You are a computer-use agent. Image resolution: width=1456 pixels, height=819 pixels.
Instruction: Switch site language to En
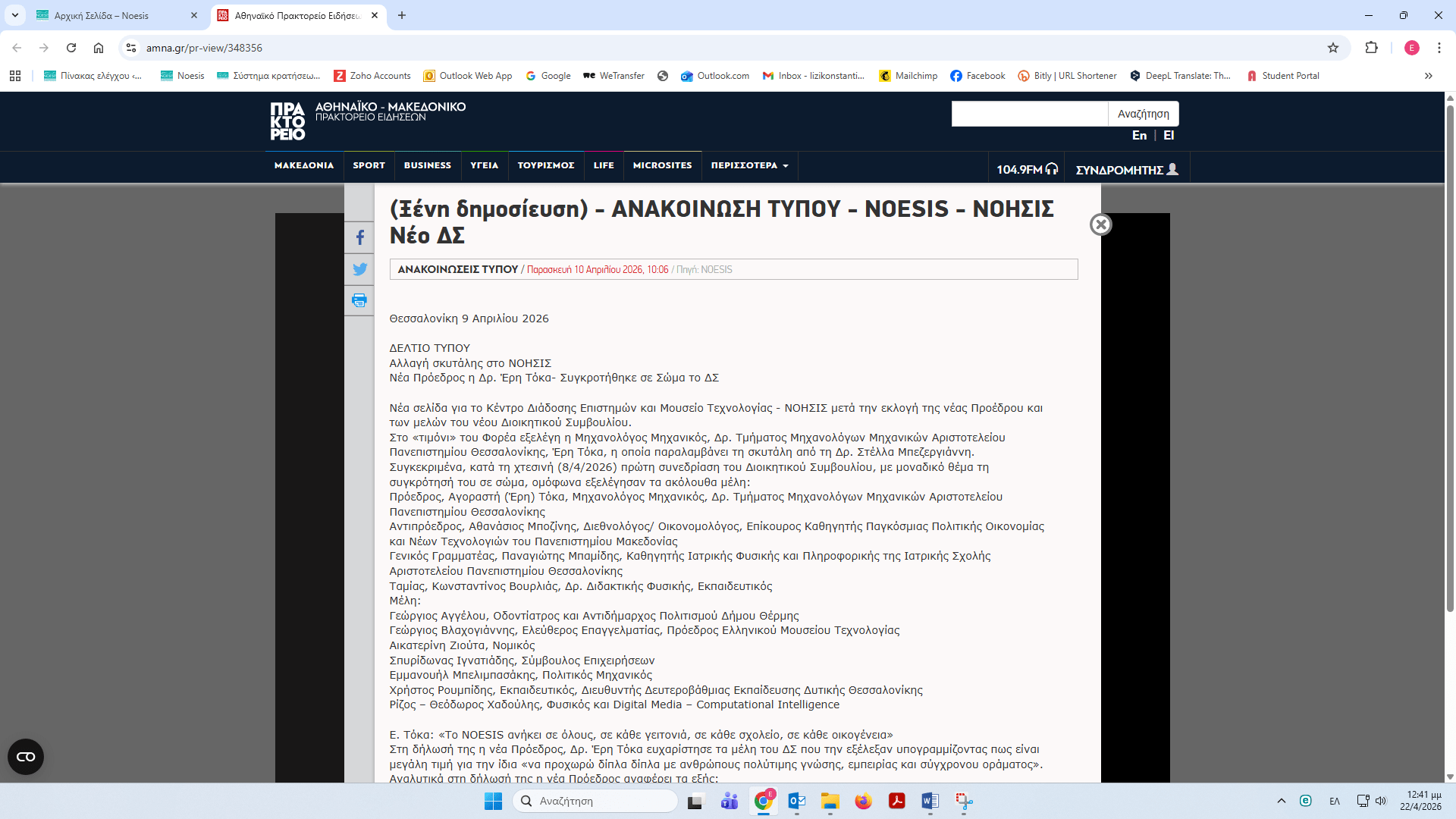pos(1139,135)
